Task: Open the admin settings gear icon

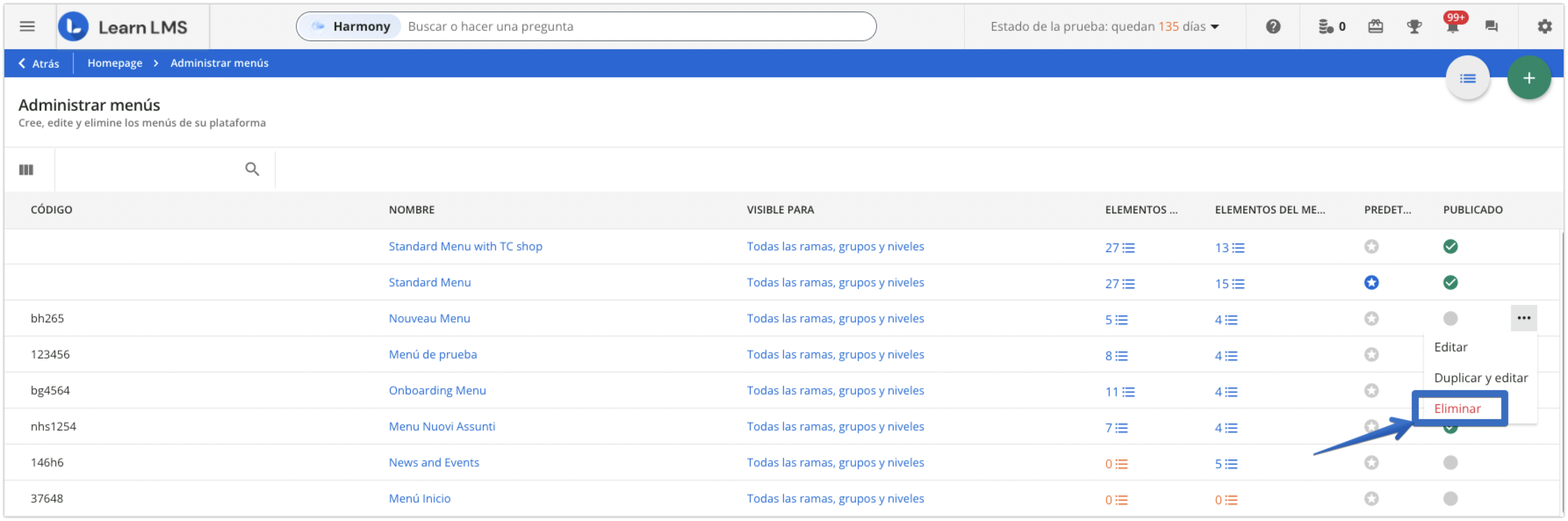Action: (1544, 26)
